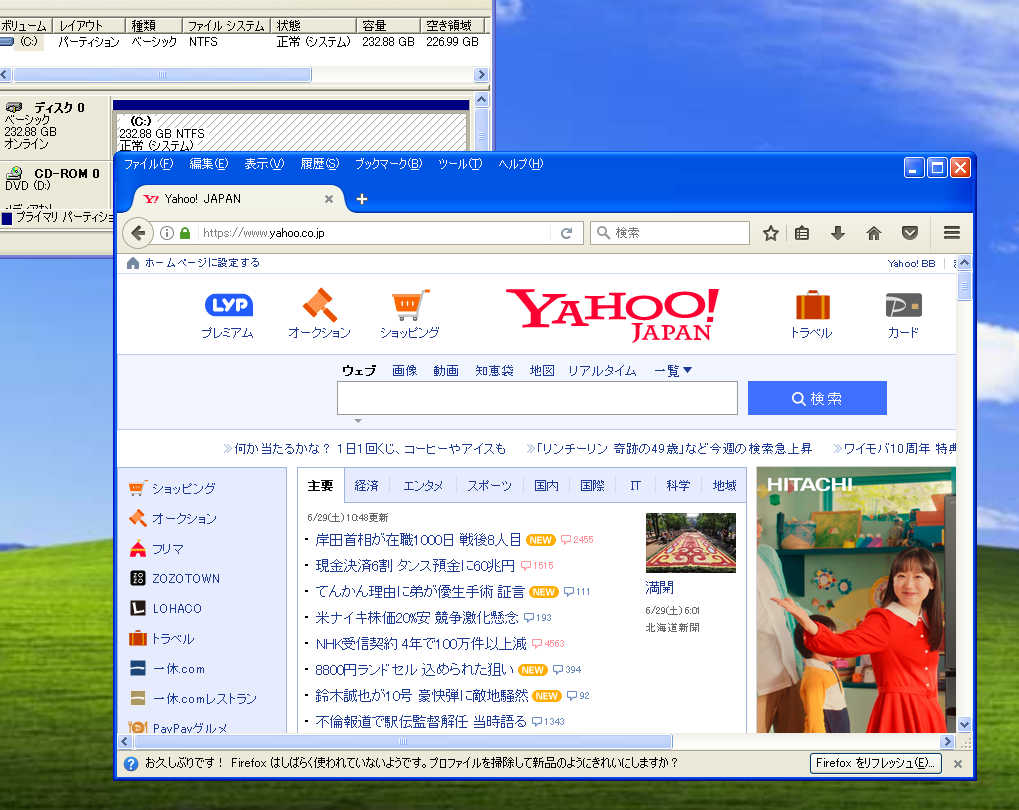Click notification bar question mark icon
The image size is (1019, 810).
(131, 764)
